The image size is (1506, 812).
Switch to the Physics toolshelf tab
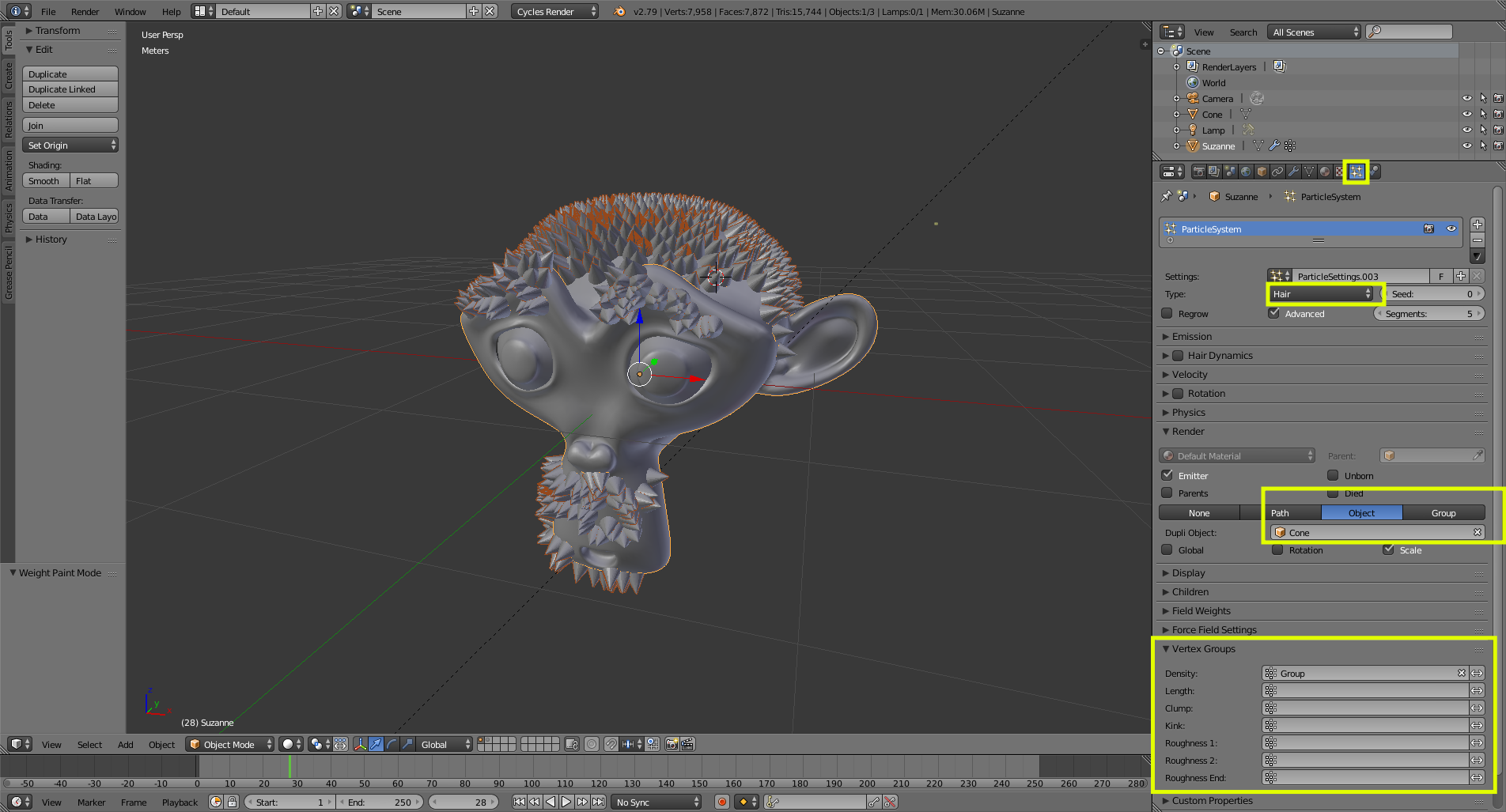pyautogui.click(x=9, y=217)
